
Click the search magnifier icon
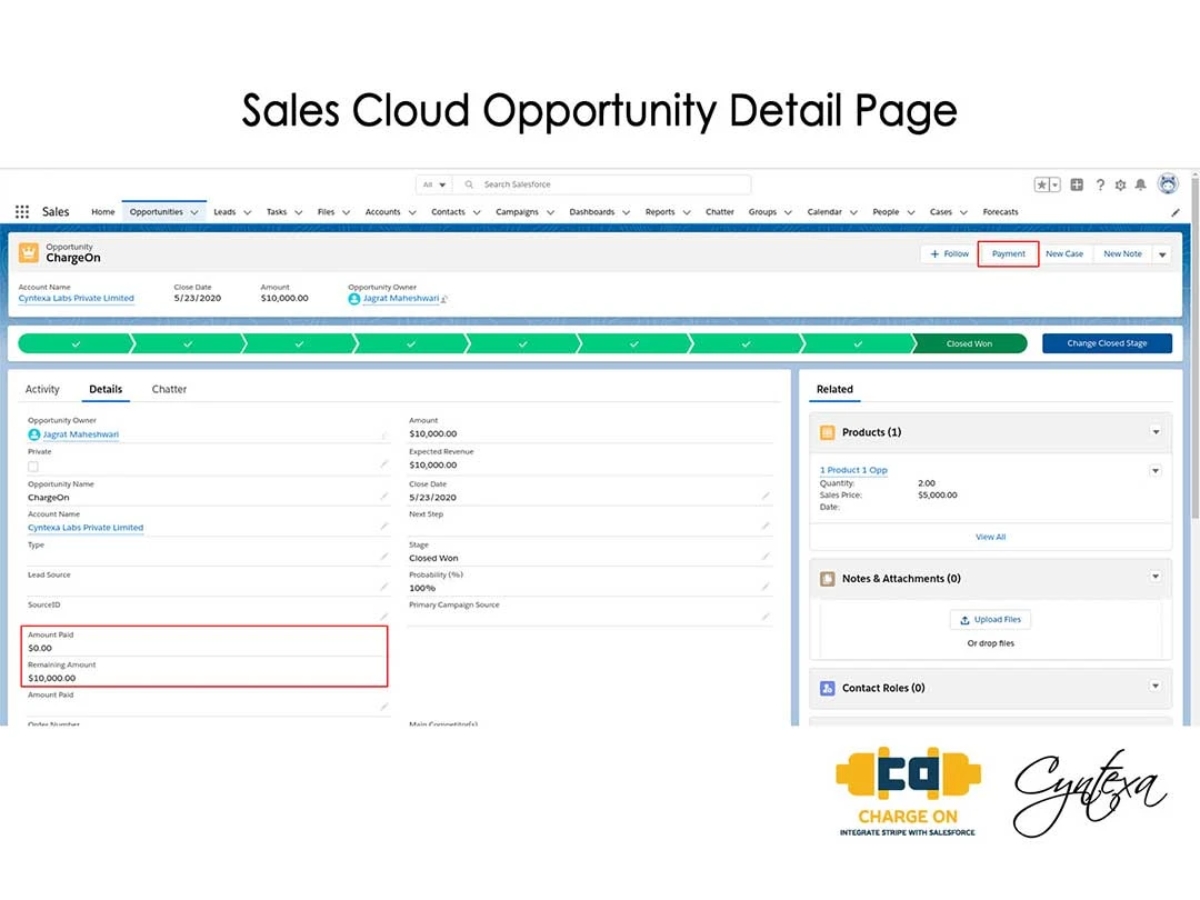pos(469,185)
